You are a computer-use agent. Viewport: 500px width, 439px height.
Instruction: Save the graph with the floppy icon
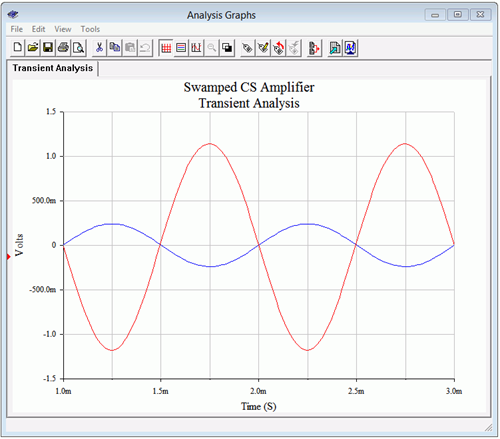click(x=48, y=48)
